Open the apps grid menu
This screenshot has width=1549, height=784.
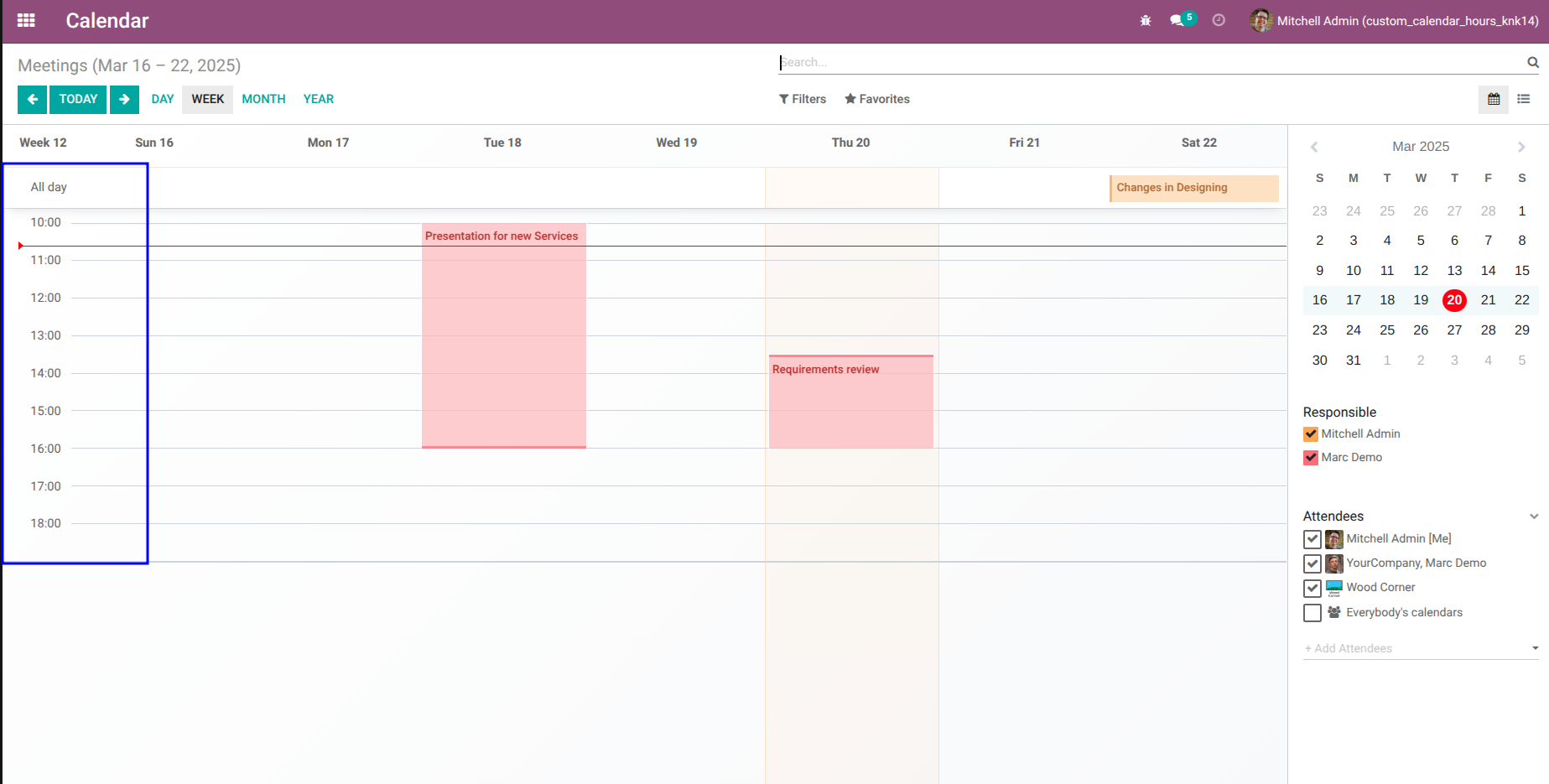(26, 20)
